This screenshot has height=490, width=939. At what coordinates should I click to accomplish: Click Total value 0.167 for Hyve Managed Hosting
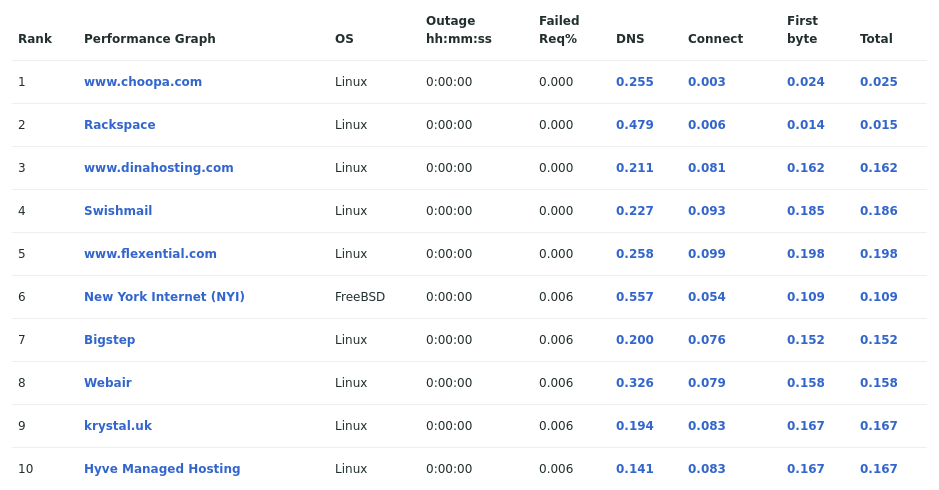click(879, 469)
